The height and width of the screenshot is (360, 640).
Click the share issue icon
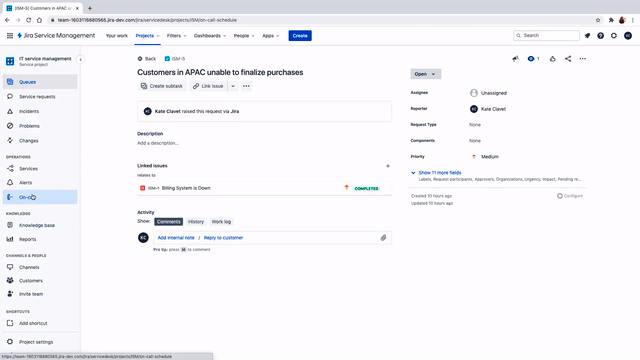pos(568,59)
